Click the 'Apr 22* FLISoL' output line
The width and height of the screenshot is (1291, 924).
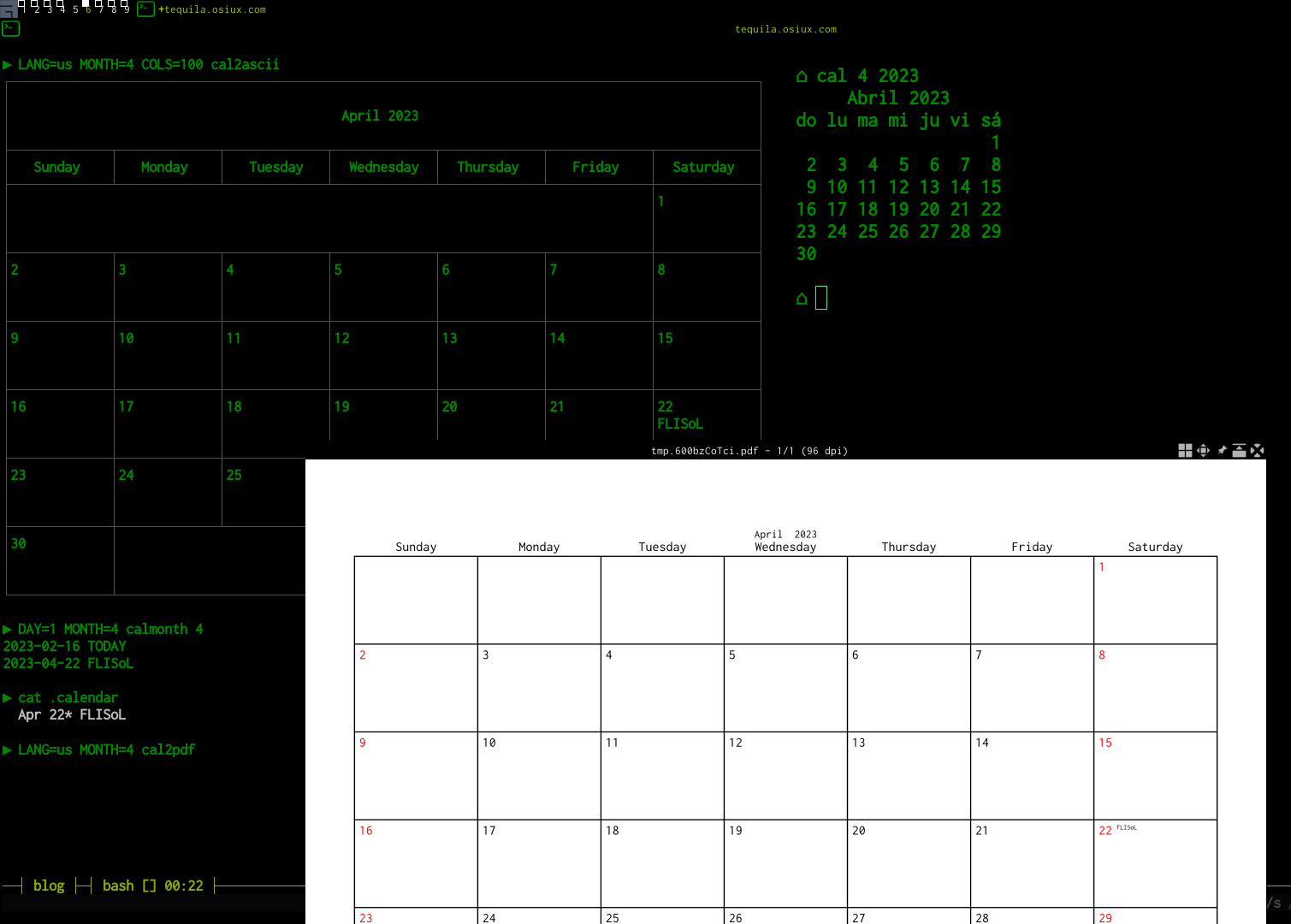[72, 714]
